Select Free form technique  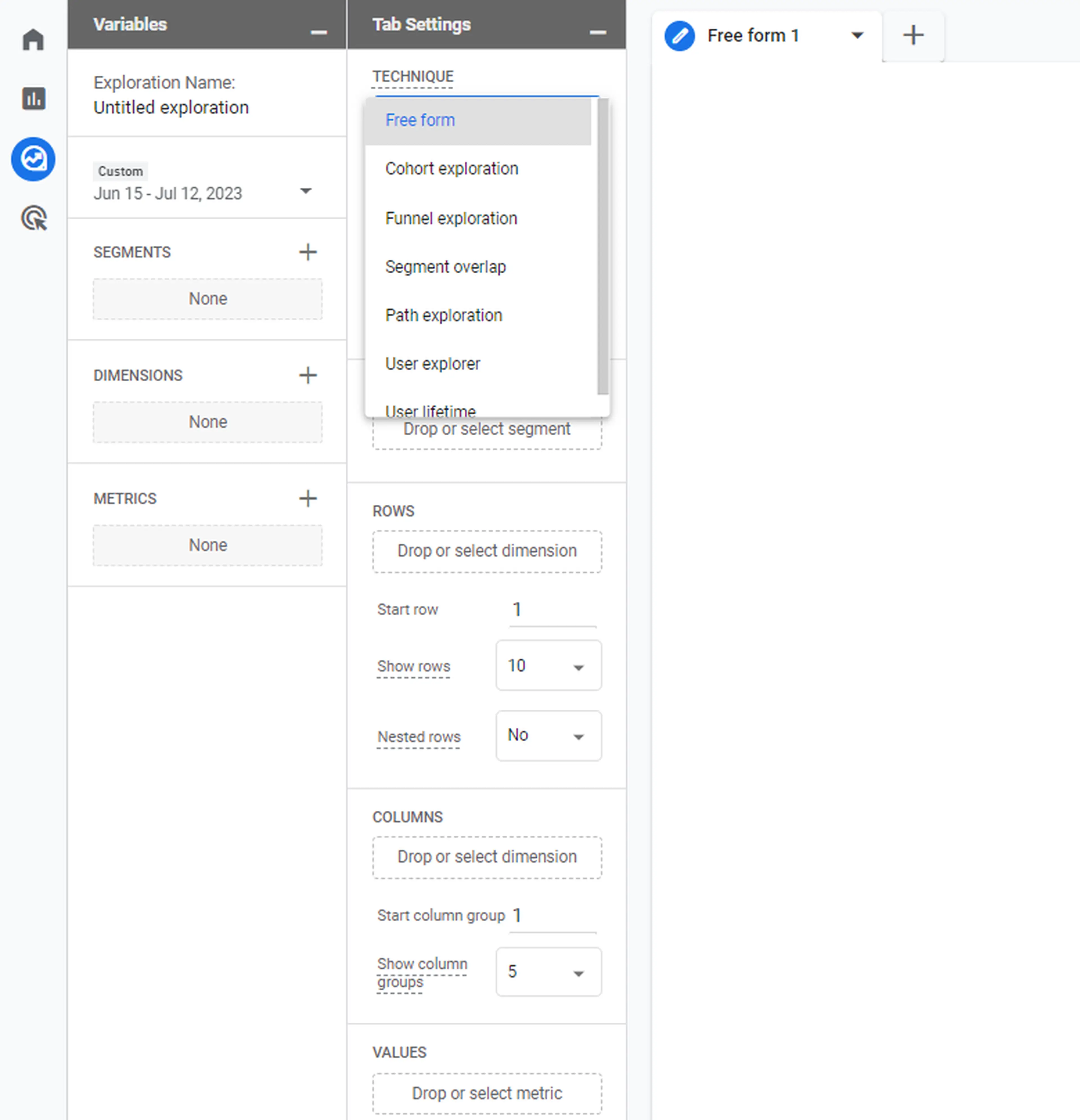478,121
